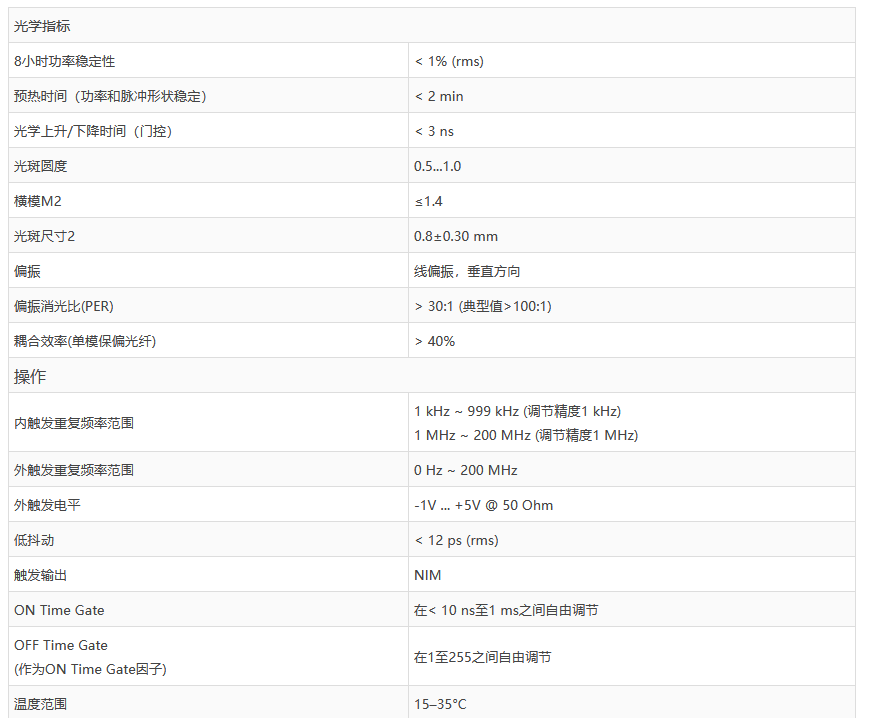Select the 0.8±0.30 mm spot size value
Image resolution: width=882 pixels, height=718 pixels.
tap(456, 236)
